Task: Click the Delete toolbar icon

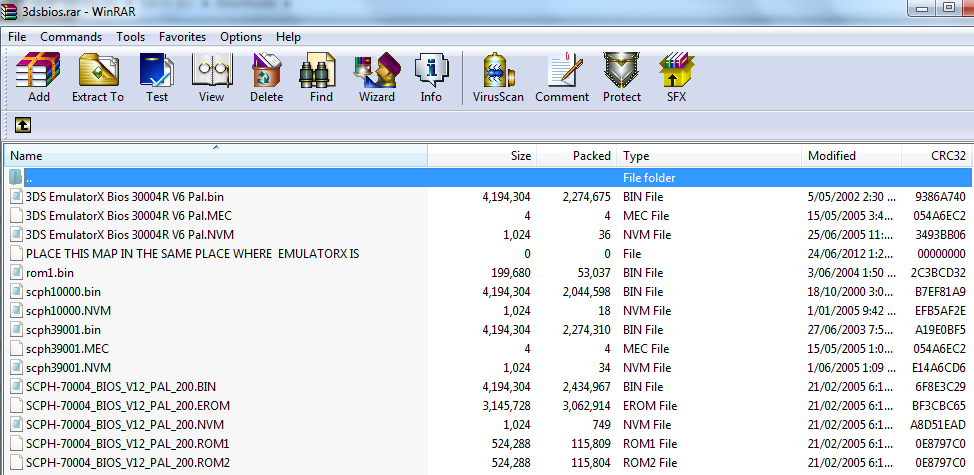Action: 266,78
